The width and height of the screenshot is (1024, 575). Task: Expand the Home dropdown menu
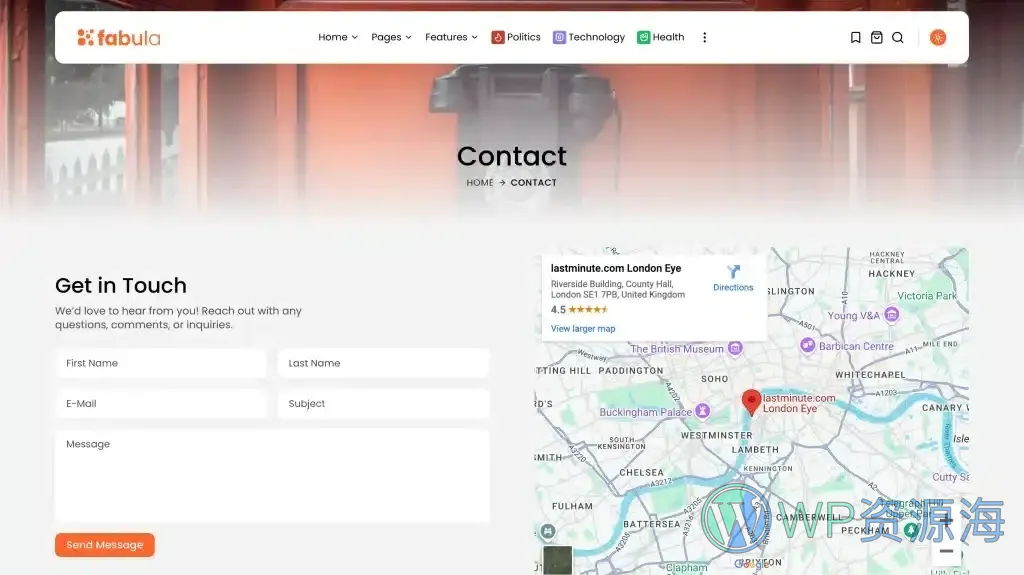(338, 38)
